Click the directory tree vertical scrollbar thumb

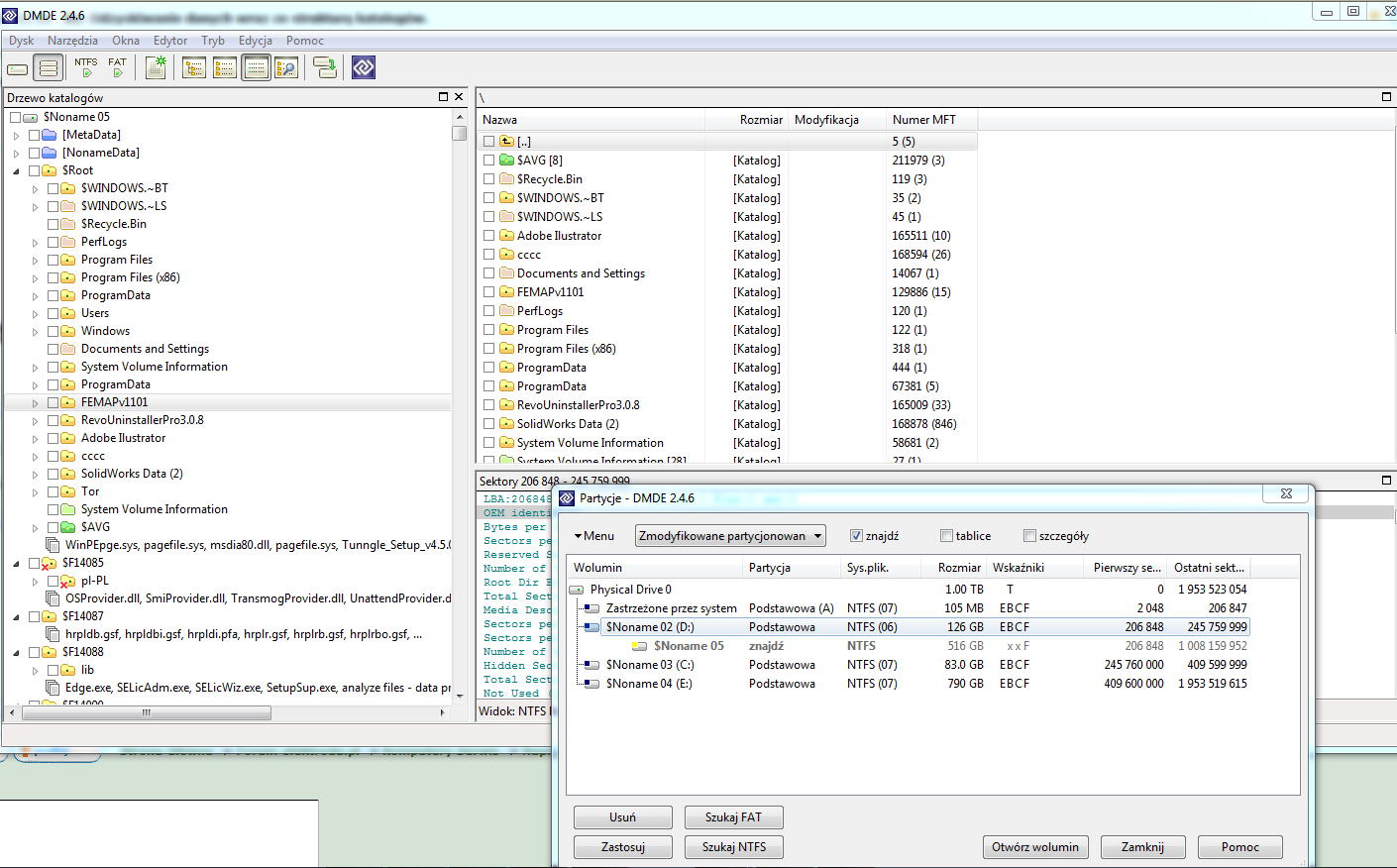[x=459, y=133]
